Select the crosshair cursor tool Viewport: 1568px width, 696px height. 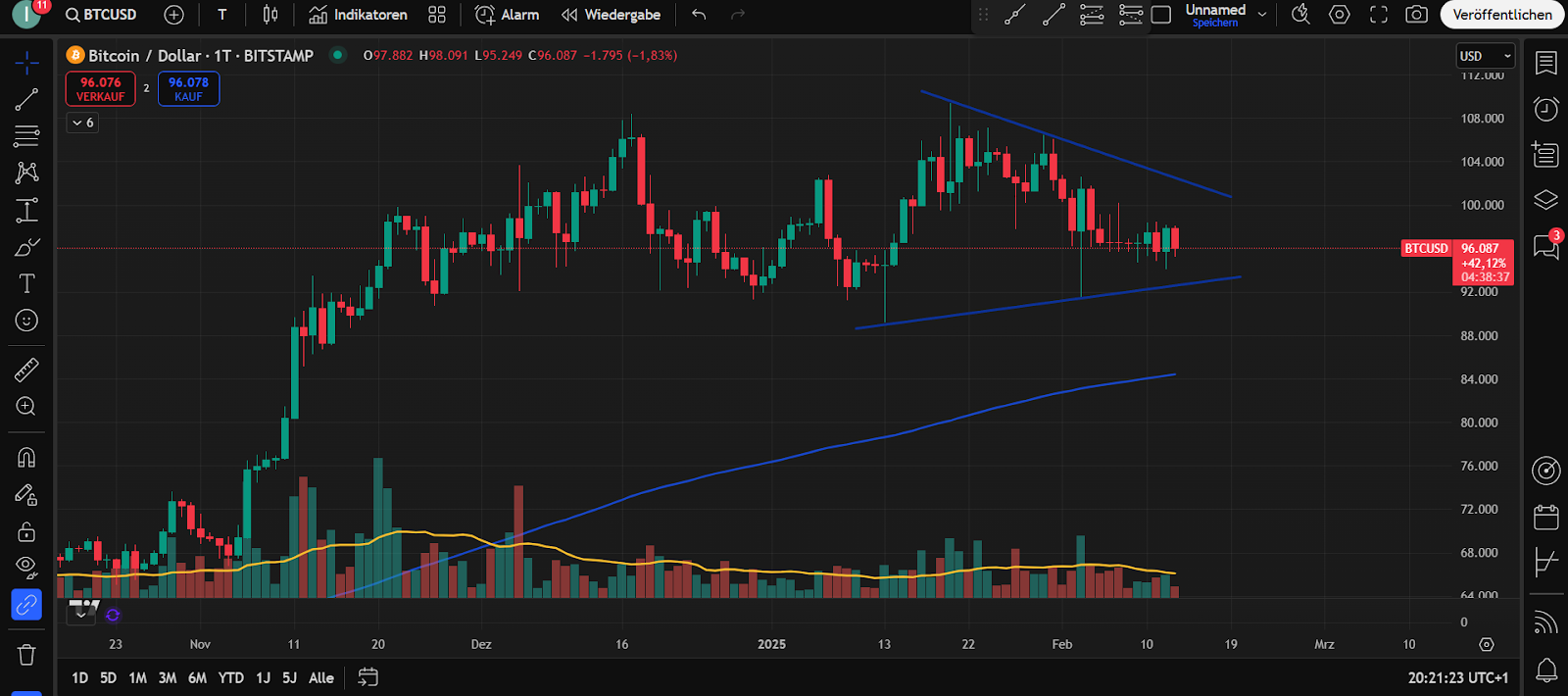coord(26,64)
